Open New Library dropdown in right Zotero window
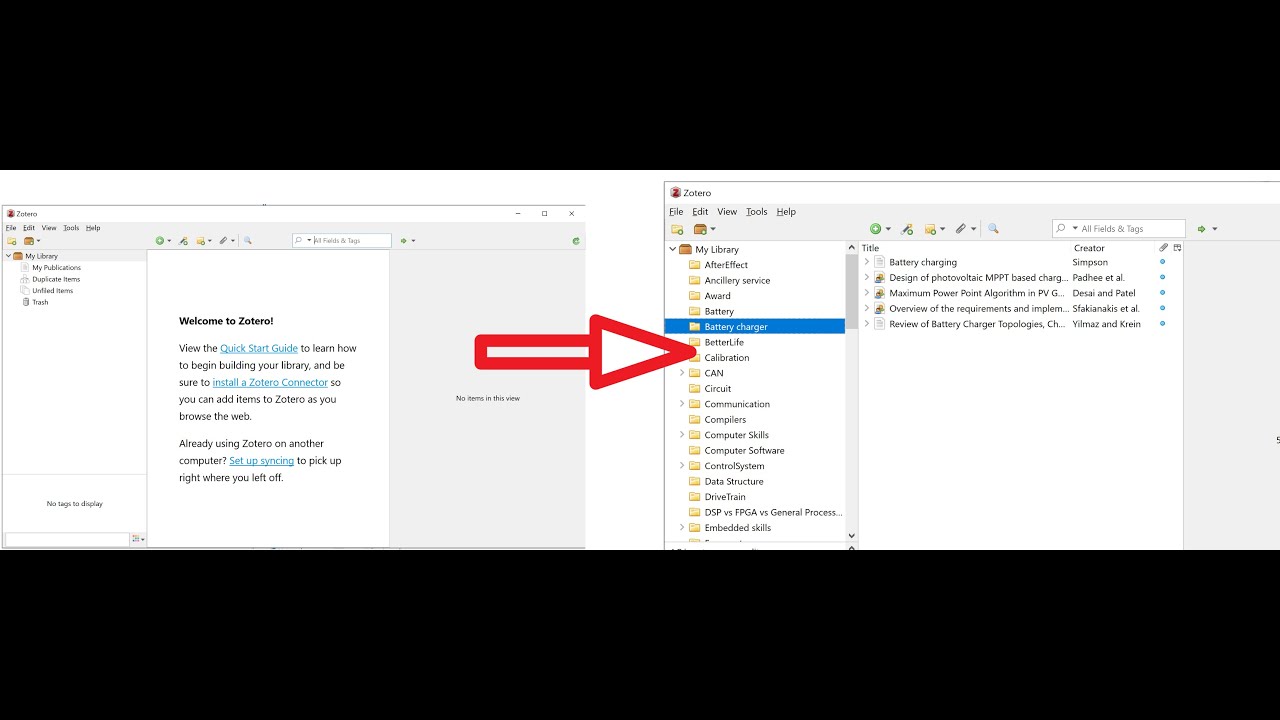The height and width of the screenshot is (720, 1280). 705,229
